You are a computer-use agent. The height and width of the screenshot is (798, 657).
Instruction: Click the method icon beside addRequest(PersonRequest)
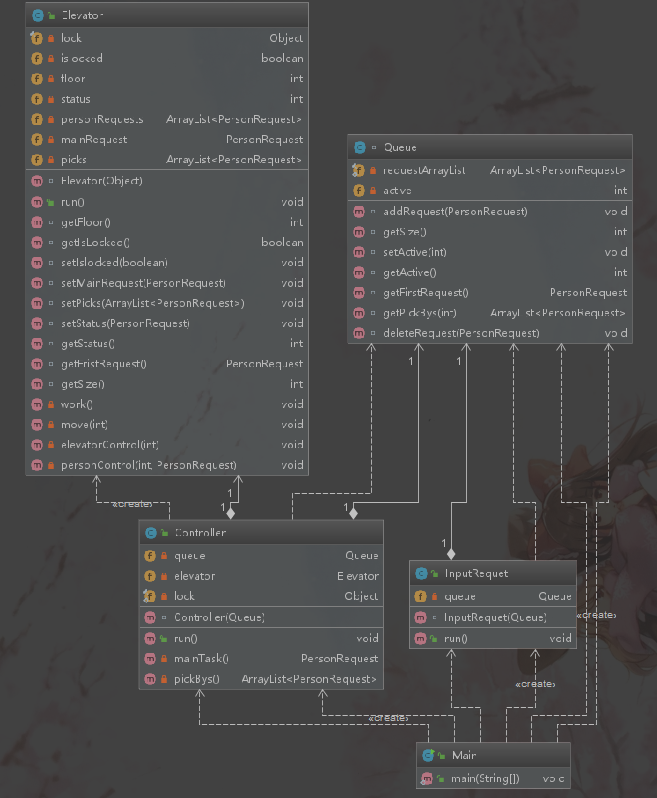click(359, 212)
